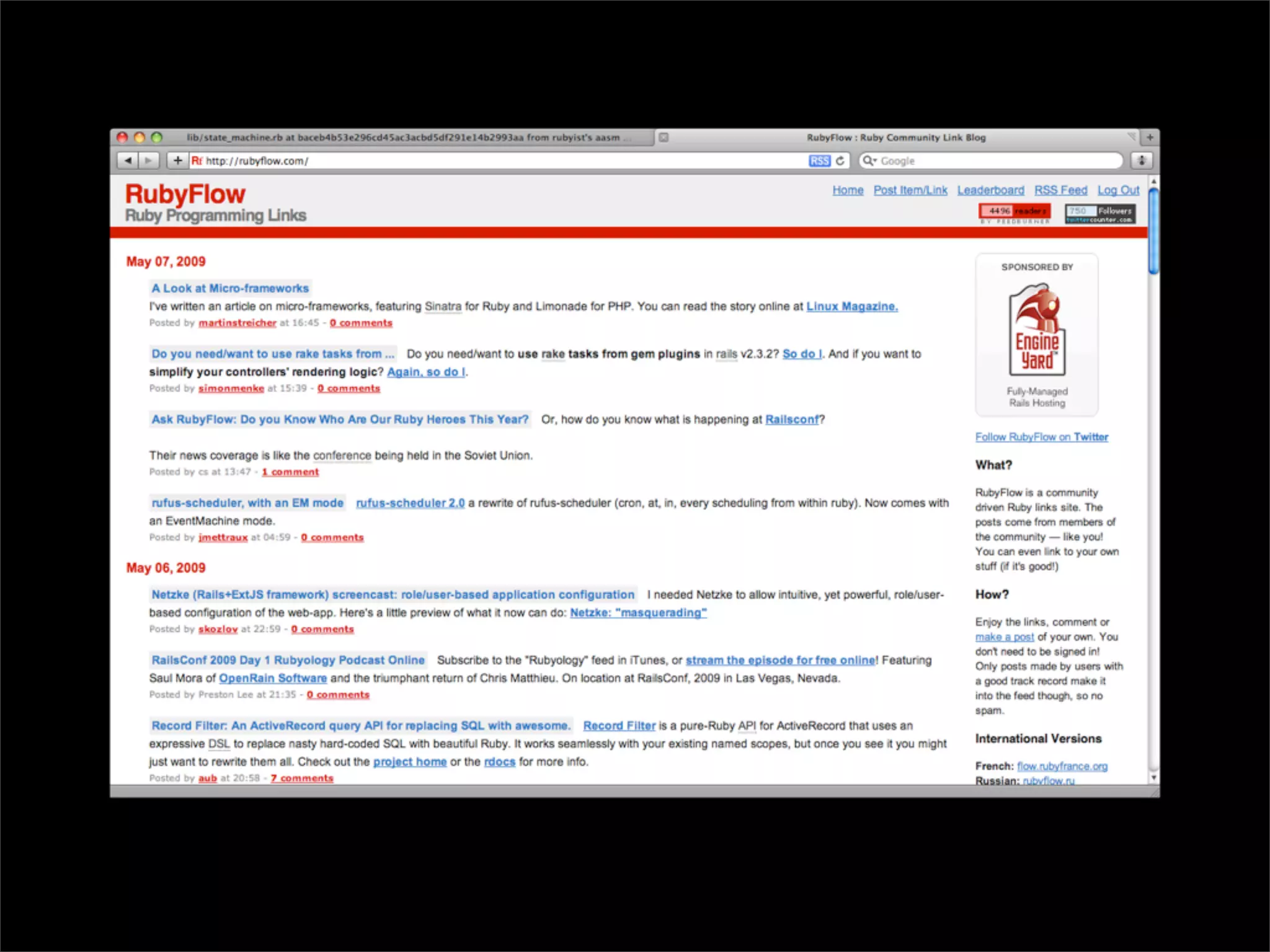The height and width of the screenshot is (952, 1270).
Task: Go forward with the Safari forward arrow
Action: 149,161
